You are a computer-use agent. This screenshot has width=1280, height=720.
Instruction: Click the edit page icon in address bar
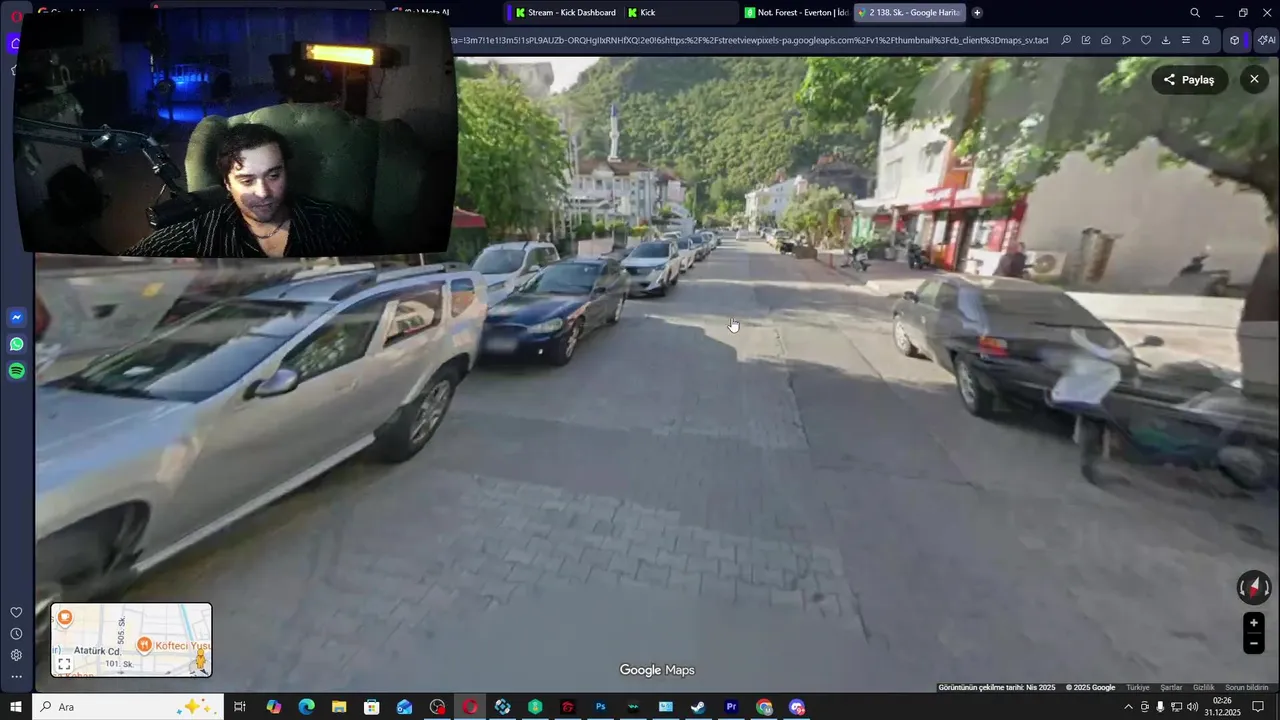[x=1086, y=40]
